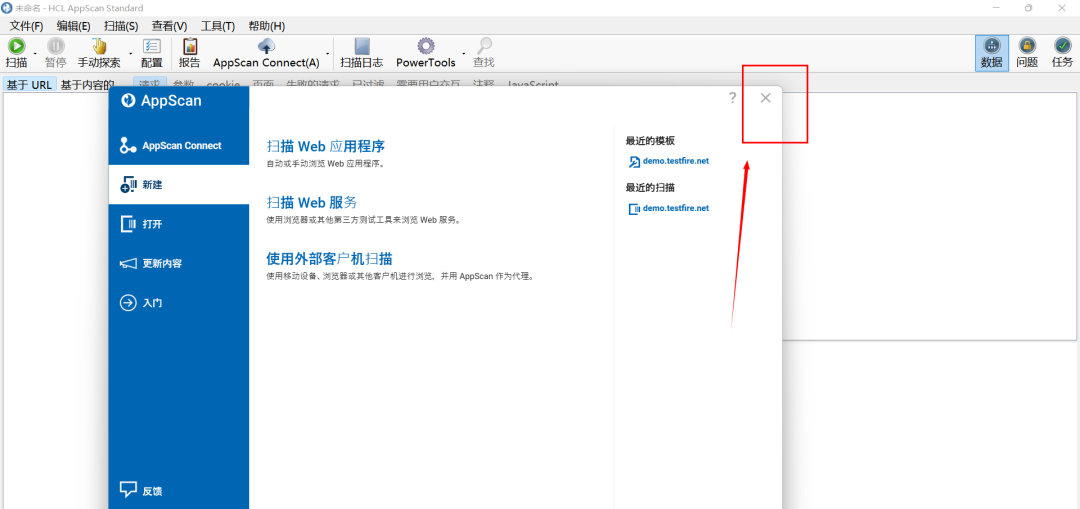Open dropdown arrow next to AppScan Connect(A)
The height and width of the screenshot is (509, 1080).
click(327, 54)
